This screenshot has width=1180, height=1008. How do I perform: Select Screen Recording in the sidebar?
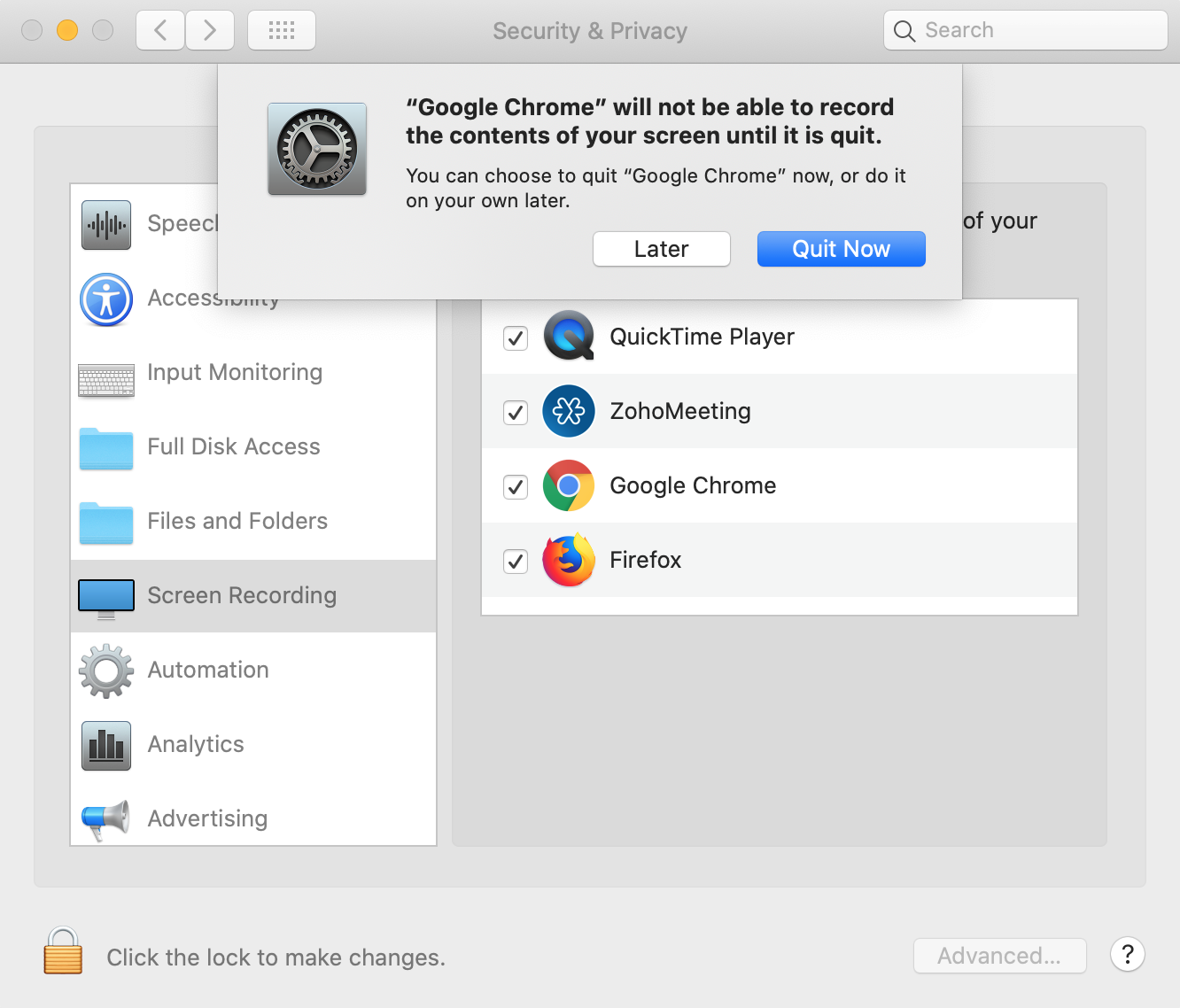coord(253,595)
